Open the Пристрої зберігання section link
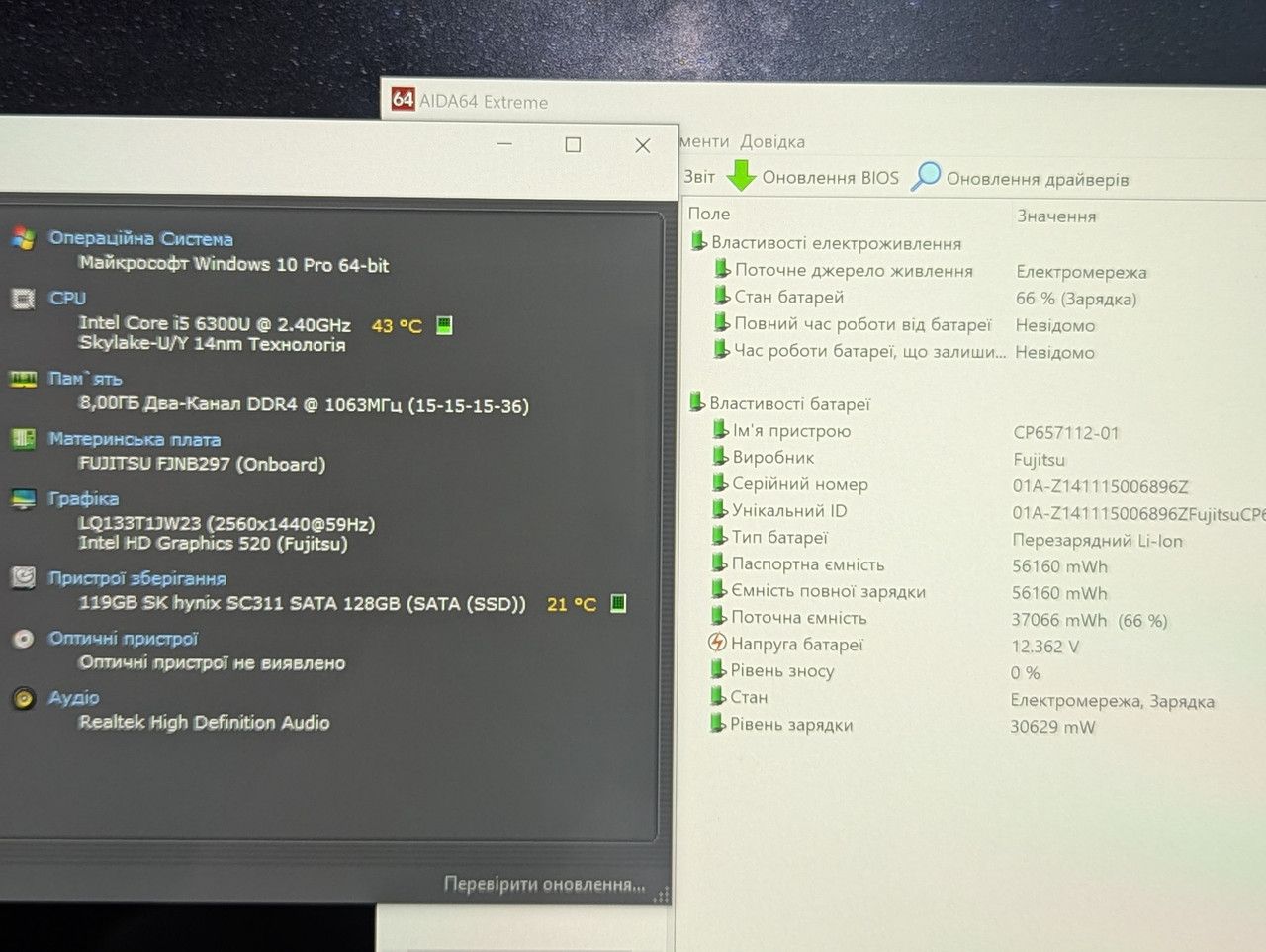The height and width of the screenshot is (952, 1266). coord(137,578)
